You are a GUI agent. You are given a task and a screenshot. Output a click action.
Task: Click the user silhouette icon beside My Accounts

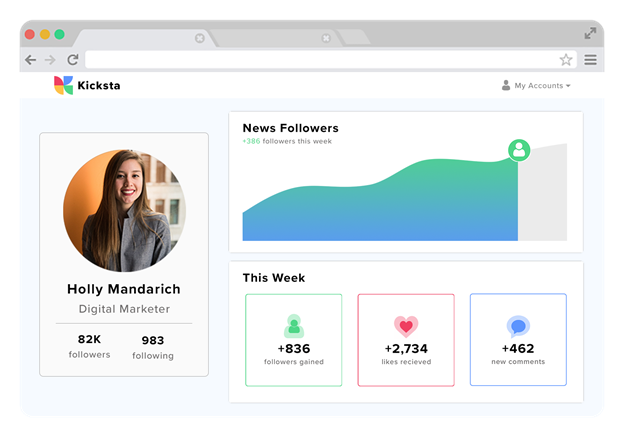click(x=506, y=85)
